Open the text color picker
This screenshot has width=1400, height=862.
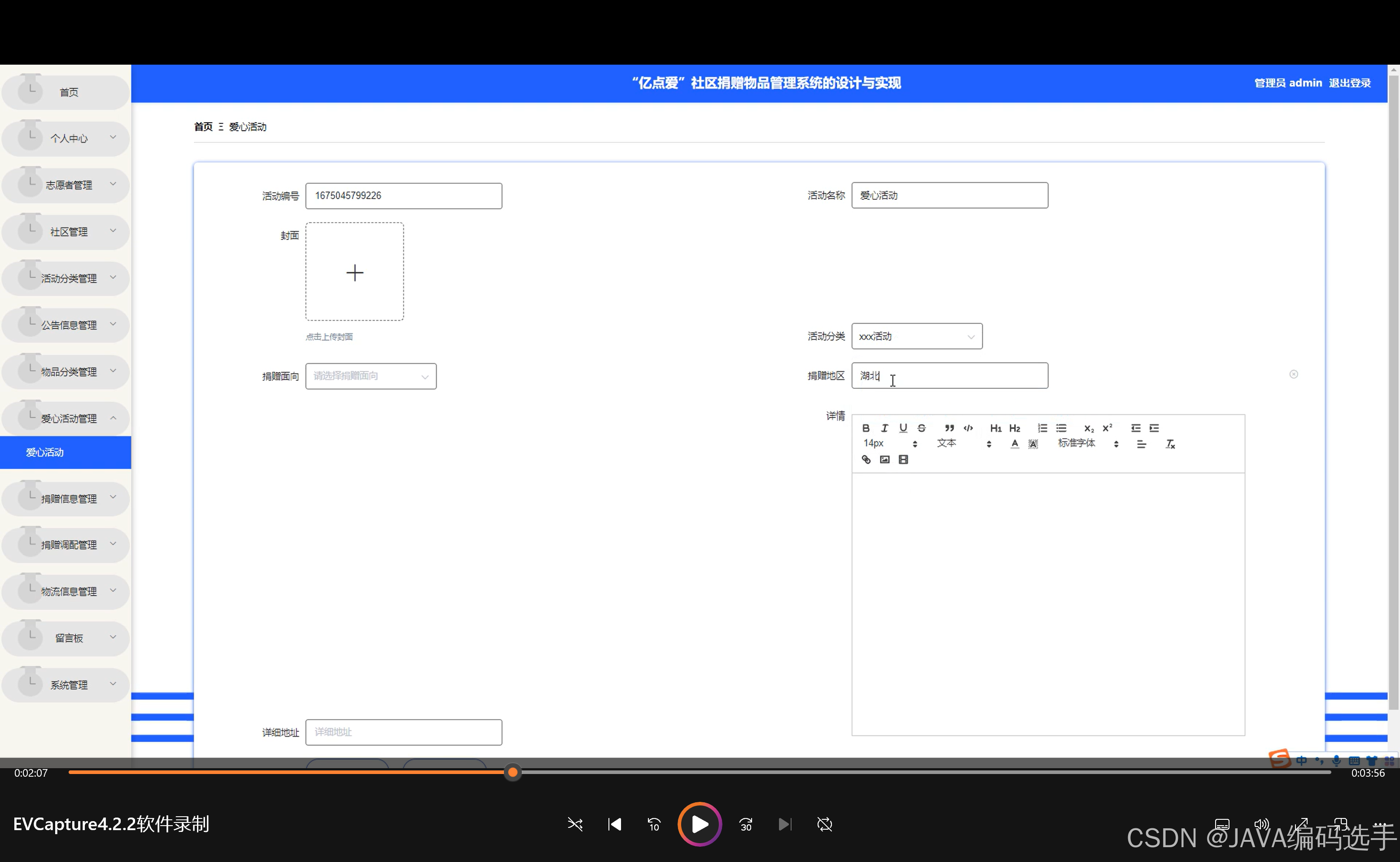(x=1014, y=444)
